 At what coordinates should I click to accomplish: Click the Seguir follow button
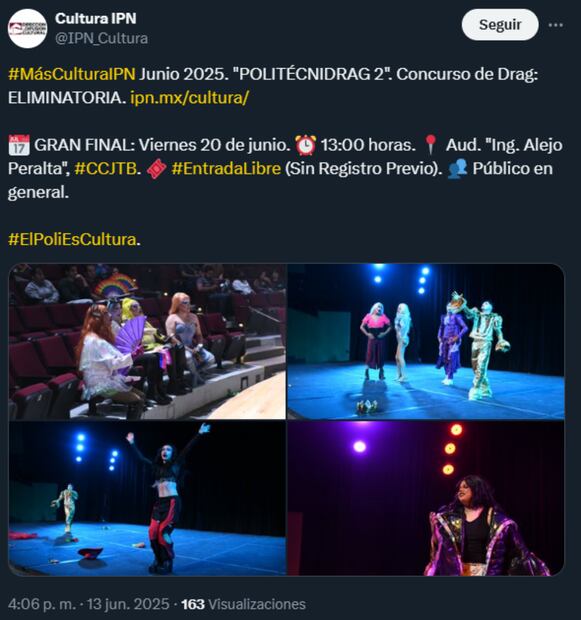coord(500,25)
